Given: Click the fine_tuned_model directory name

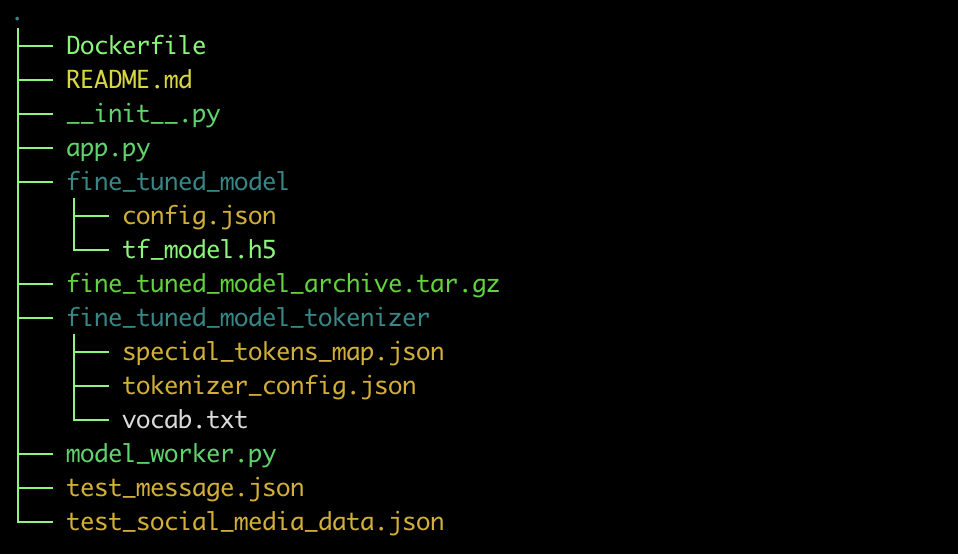Looking at the screenshot, I should click(177, 182).
